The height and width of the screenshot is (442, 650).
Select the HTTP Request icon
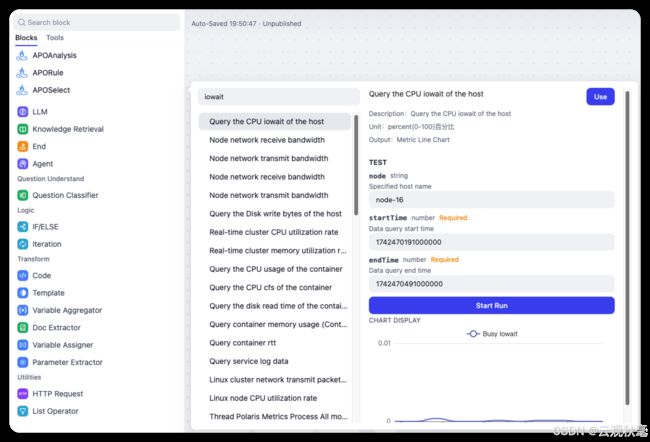(23, 394)
